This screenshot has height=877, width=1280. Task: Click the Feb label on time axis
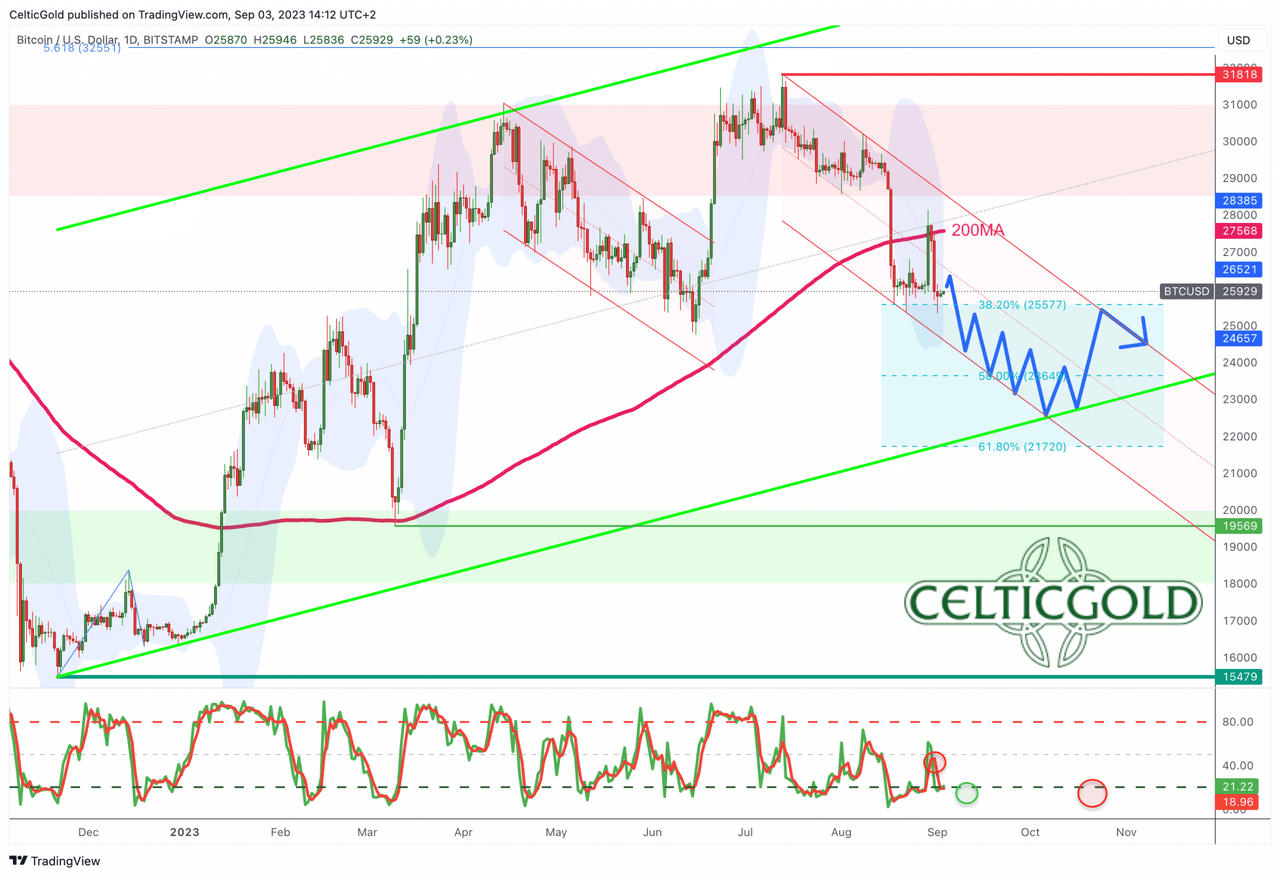tap(280, 832)
